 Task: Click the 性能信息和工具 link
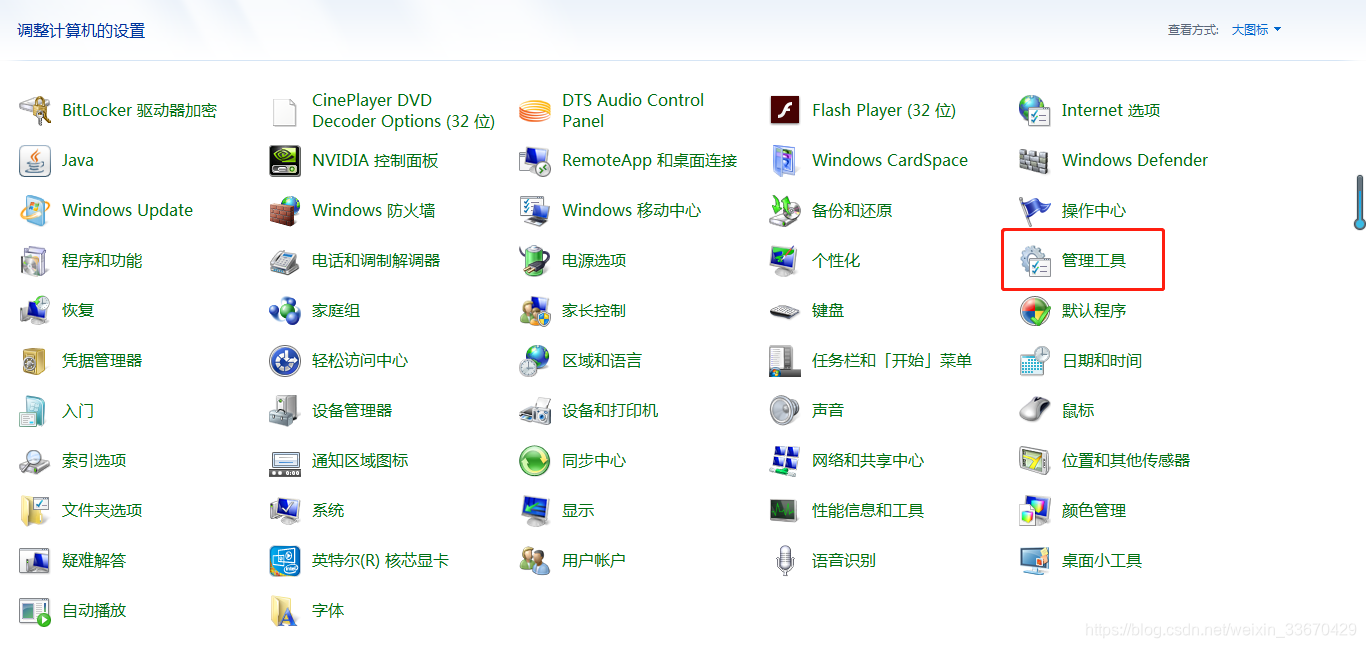[868, 510]
